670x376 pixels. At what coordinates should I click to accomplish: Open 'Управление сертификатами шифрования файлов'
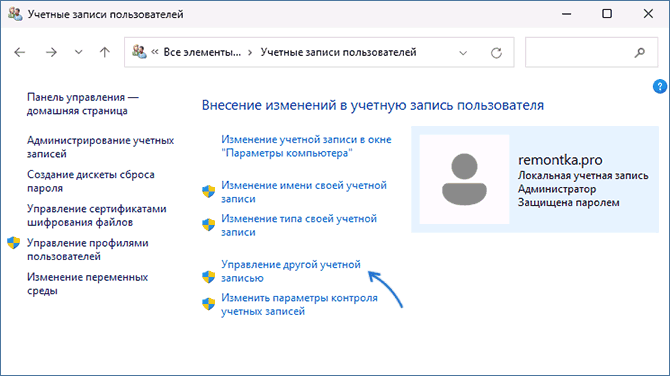pyautogui.click(x=97, y=215)
